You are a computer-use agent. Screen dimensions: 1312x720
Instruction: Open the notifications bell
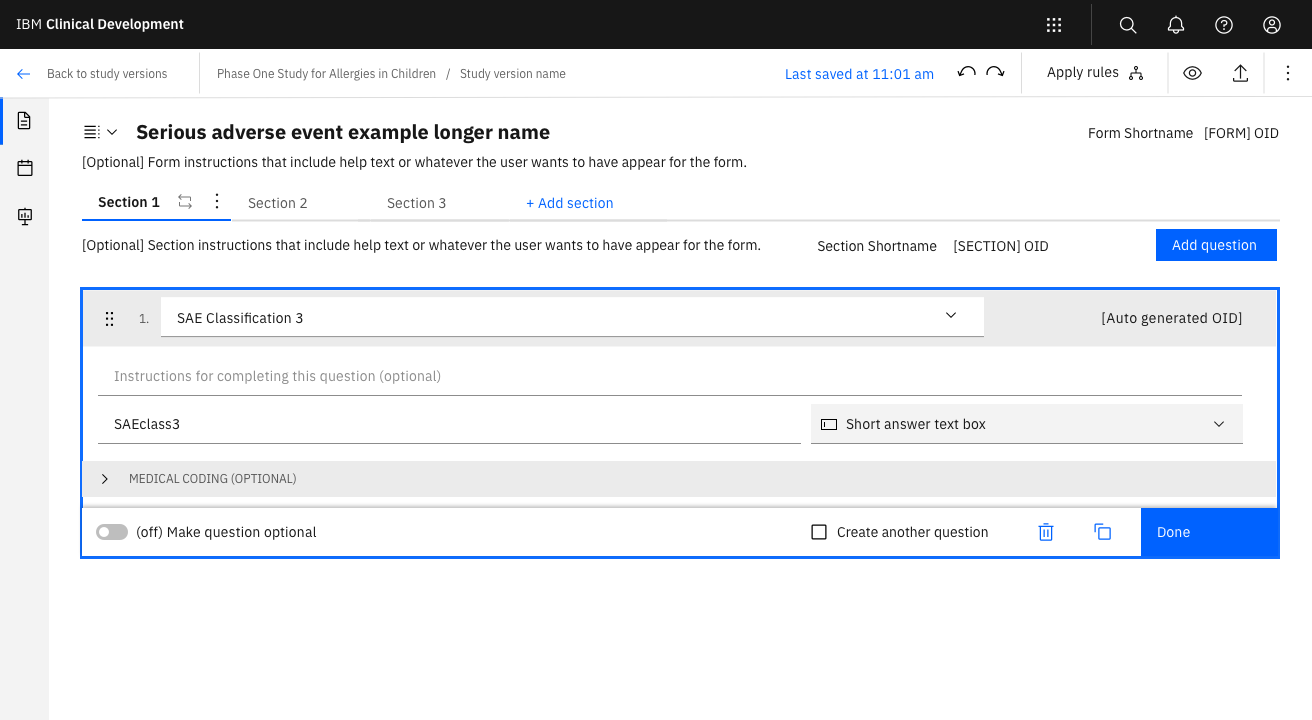coord(1176,25)
